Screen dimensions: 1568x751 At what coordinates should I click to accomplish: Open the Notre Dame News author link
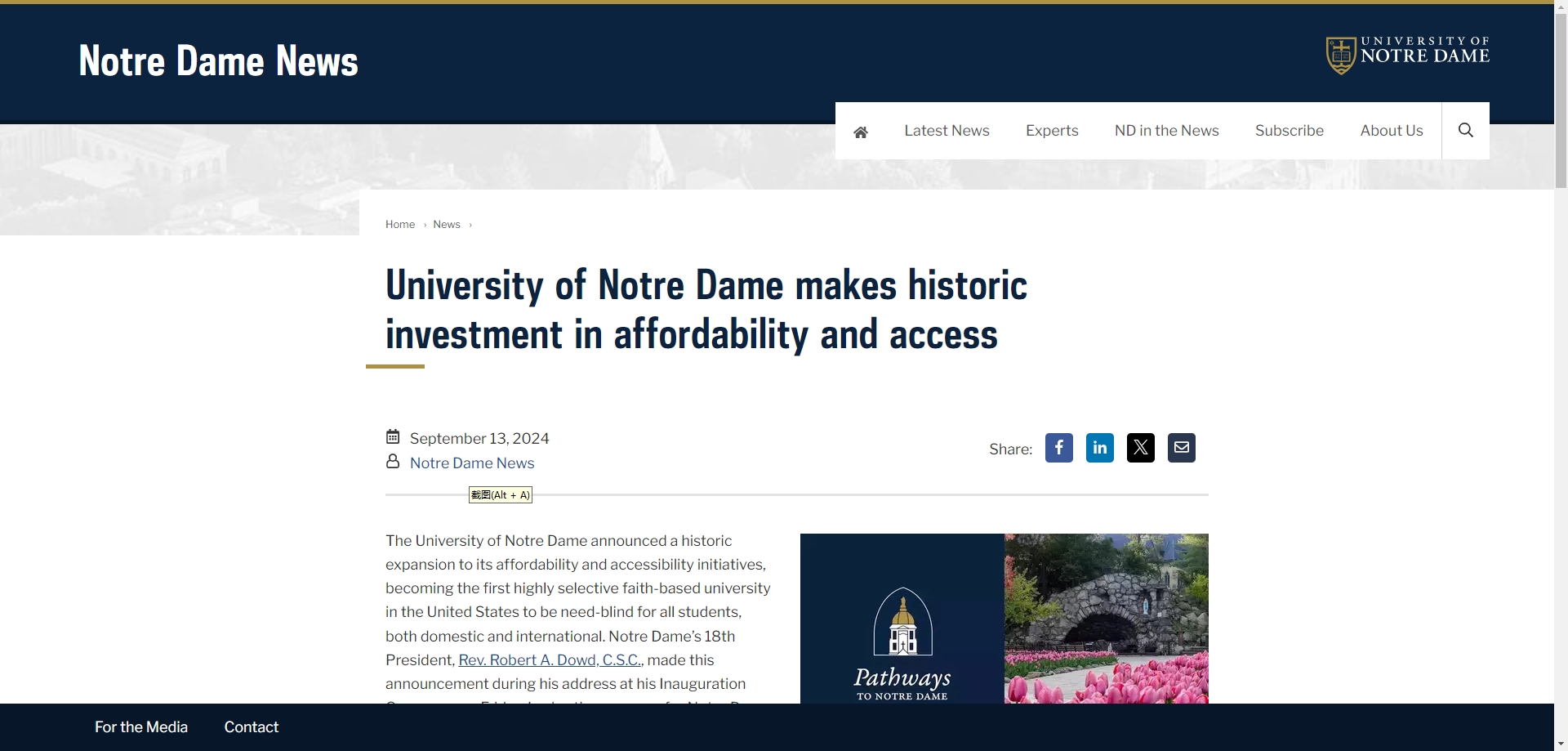point(472,463)
